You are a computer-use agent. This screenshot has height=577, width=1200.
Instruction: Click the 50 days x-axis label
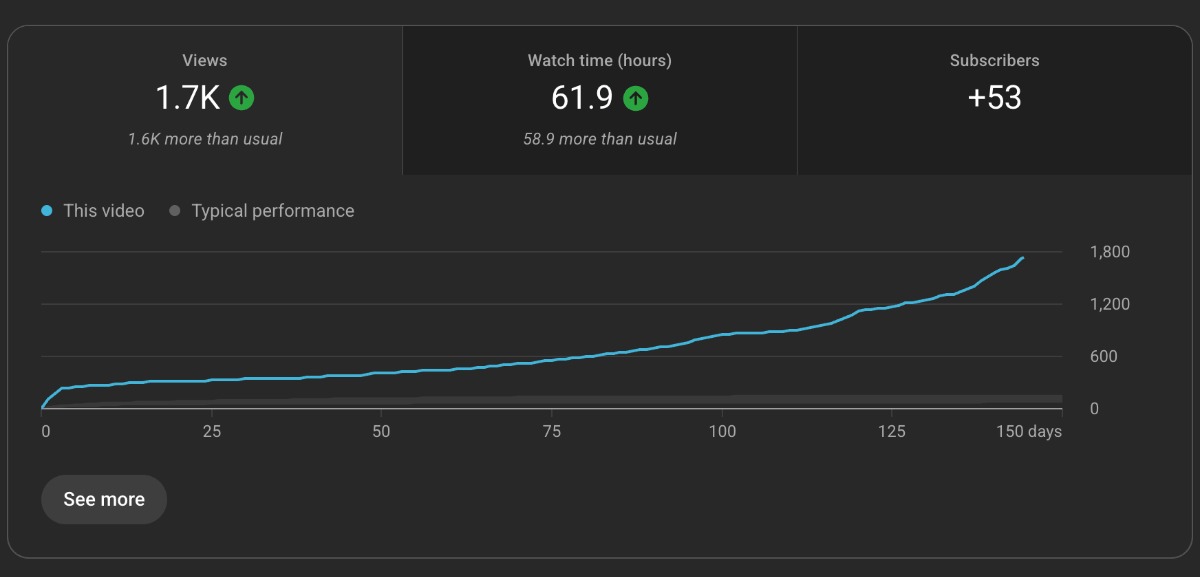pyautogui.click(x=381, y=432)
